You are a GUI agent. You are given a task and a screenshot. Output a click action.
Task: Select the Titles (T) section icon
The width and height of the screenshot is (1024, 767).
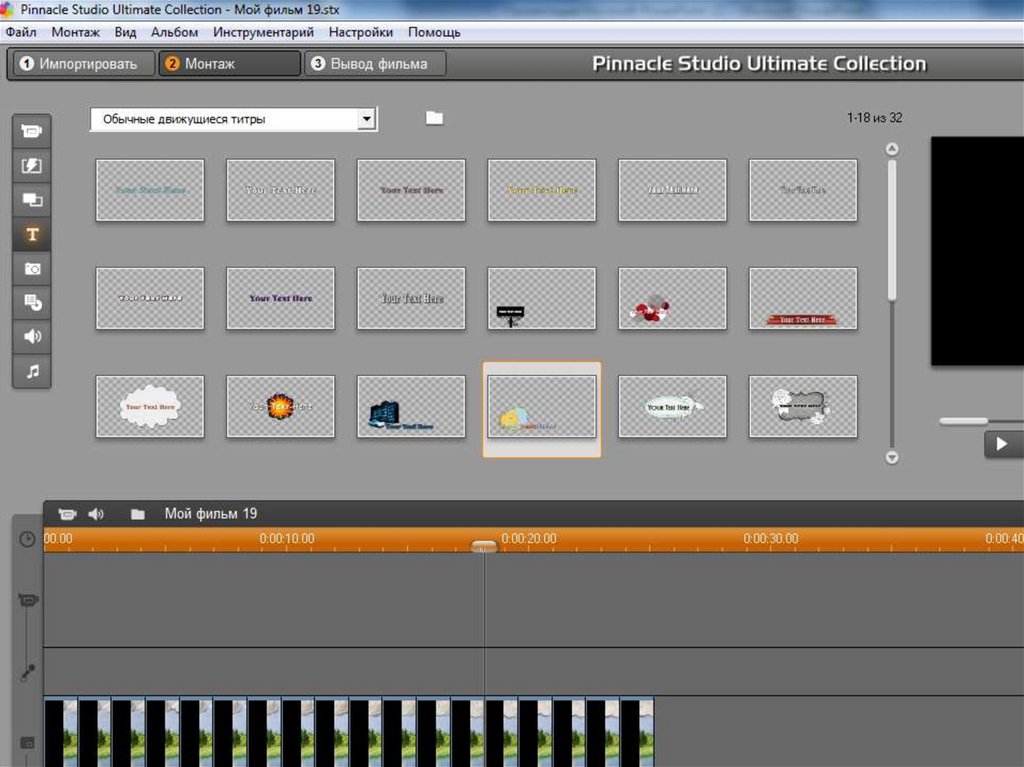[32, 234]
